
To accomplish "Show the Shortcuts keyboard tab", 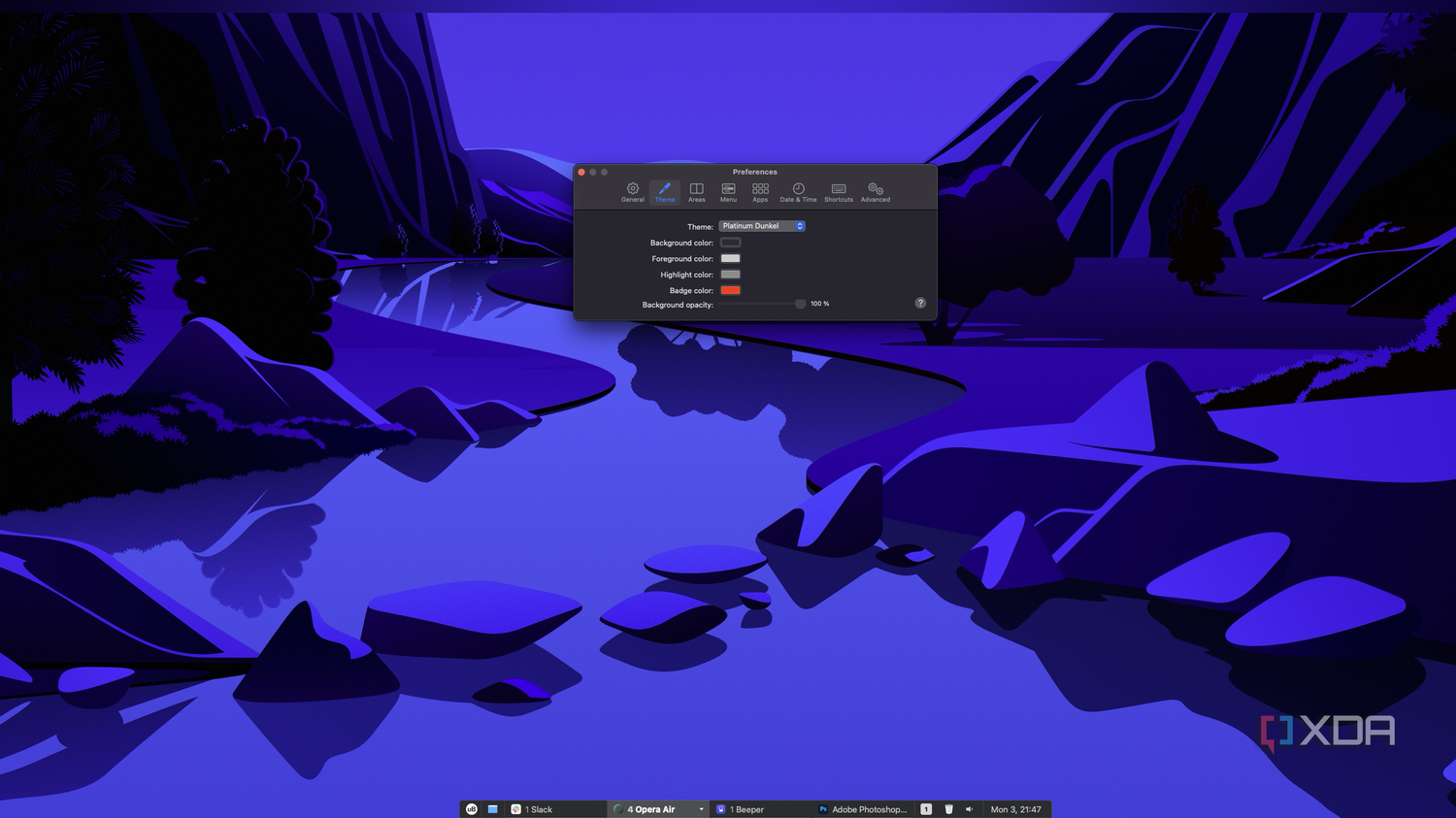I will (x=839, y=192).
